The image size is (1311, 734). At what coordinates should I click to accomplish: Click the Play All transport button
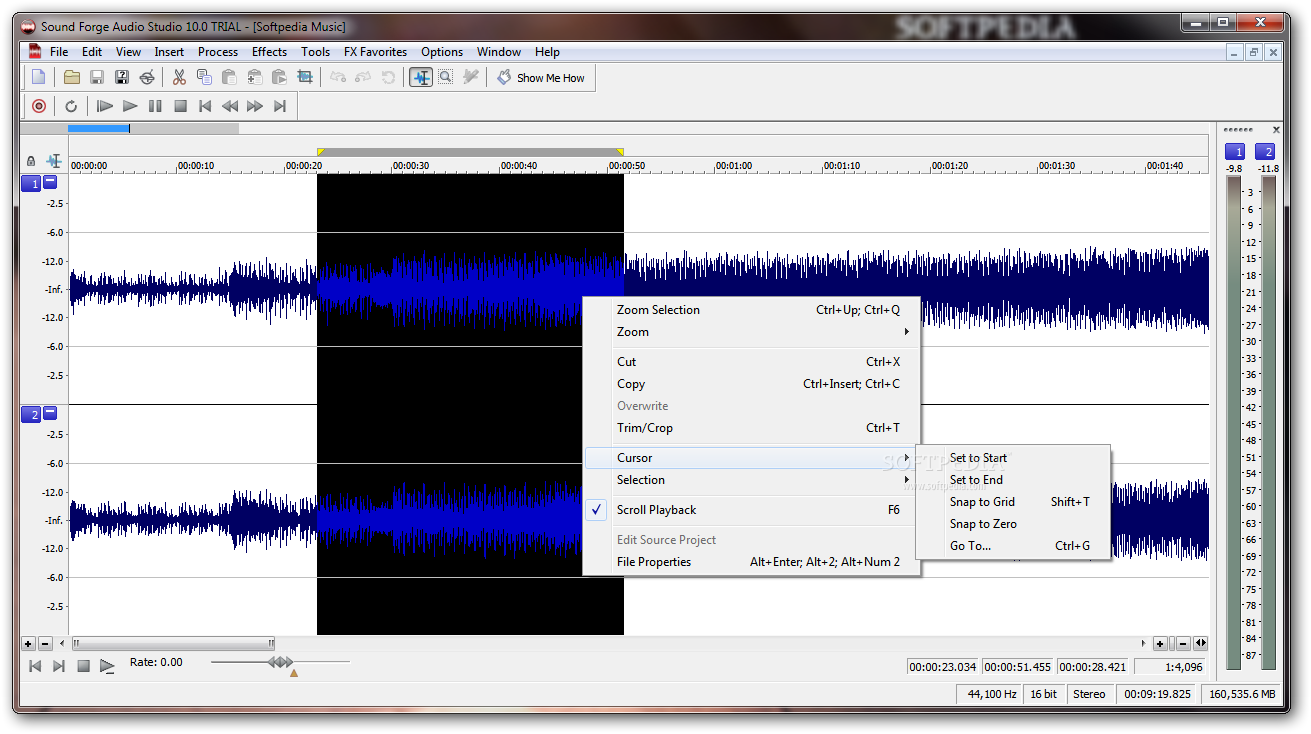click(x=104, y=106)
